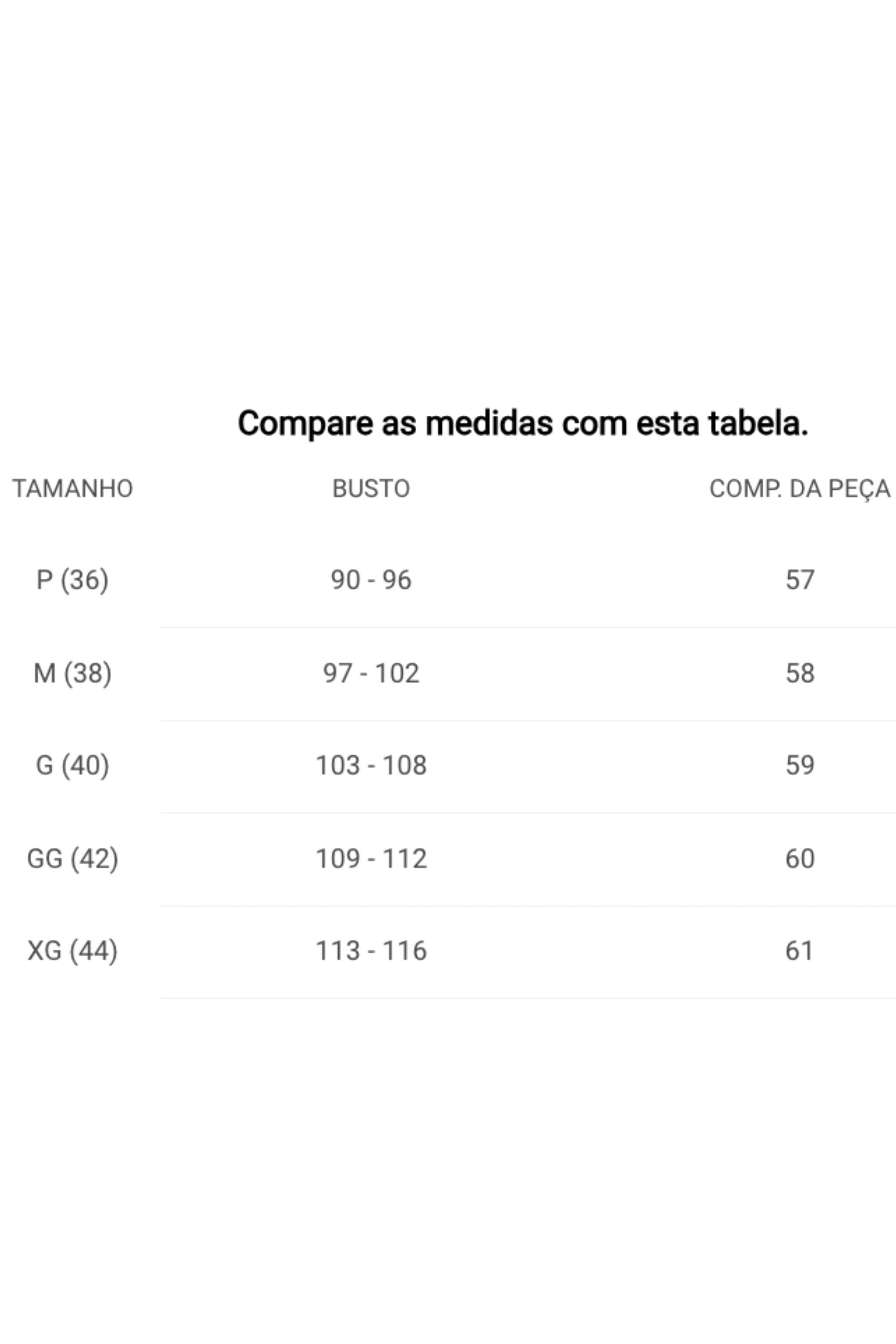Select the BUSTO column header
Viewport: 896px width, 1344px height.
371,489
